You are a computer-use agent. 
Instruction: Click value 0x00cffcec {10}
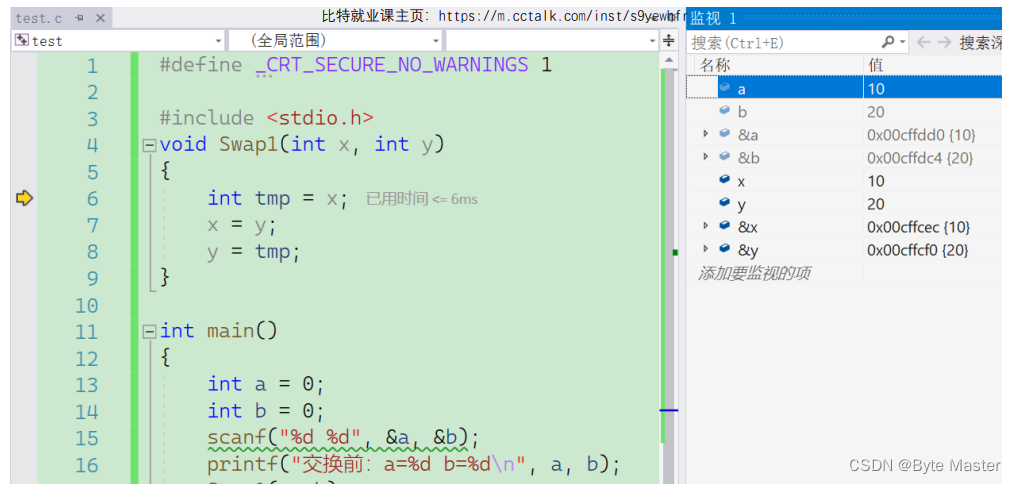[x=919, y=227]
